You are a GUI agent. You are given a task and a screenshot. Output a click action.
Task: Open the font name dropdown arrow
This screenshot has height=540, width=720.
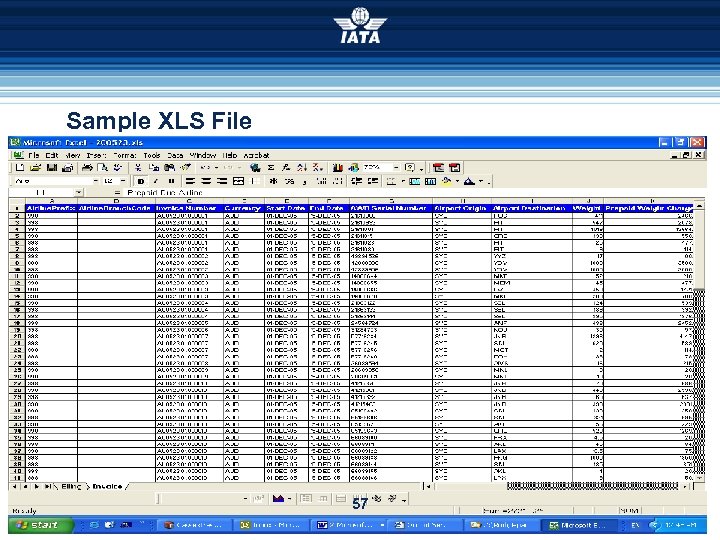point(96,181)
